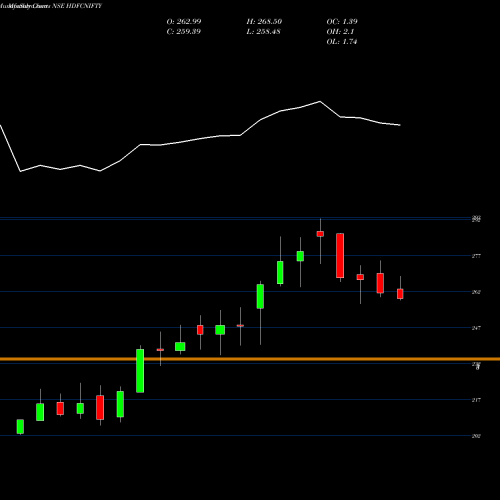Image resolution: width=500 pixels, height=500 pixels.
Task: Click the 'OH: 2.1' value
Action: click(x=340, y=31)
